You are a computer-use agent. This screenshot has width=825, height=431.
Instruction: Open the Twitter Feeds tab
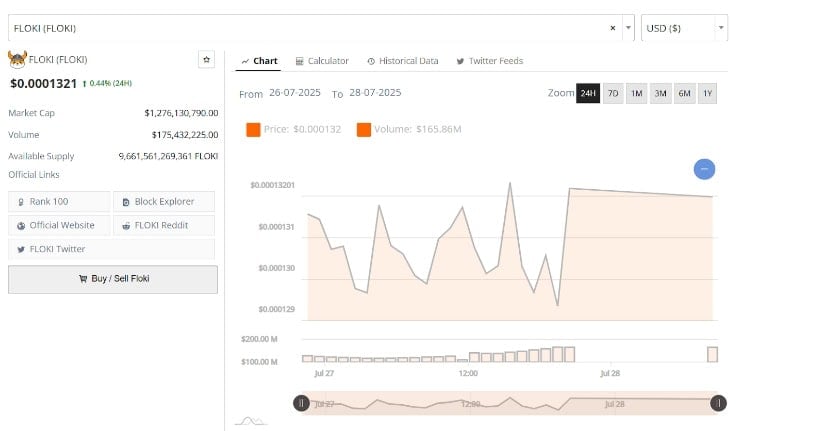490,61
